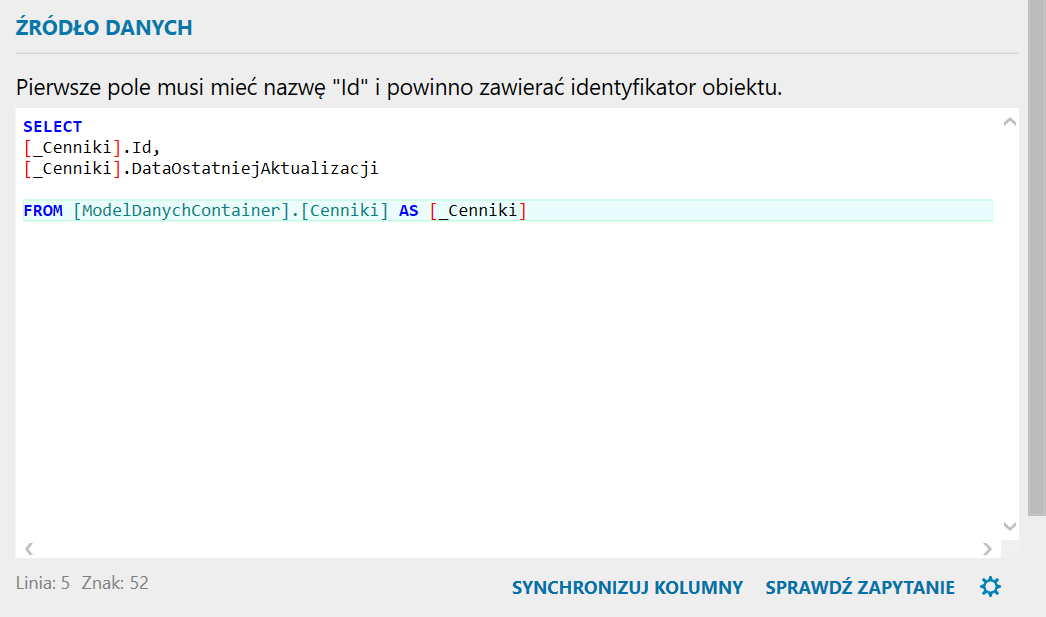Click the editor scroll-up arrow

[1009, 123]
